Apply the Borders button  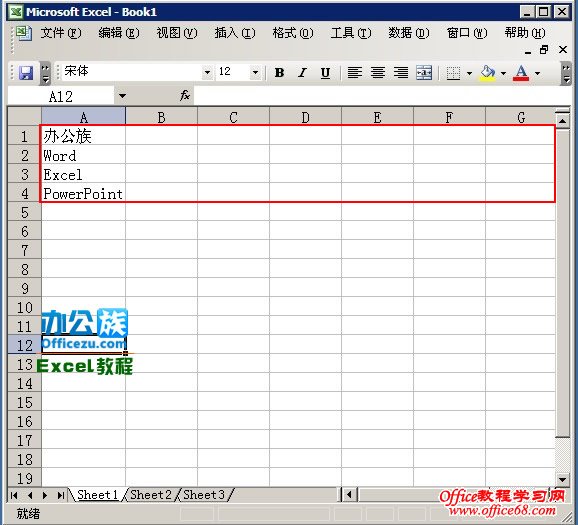coord(453,73)
